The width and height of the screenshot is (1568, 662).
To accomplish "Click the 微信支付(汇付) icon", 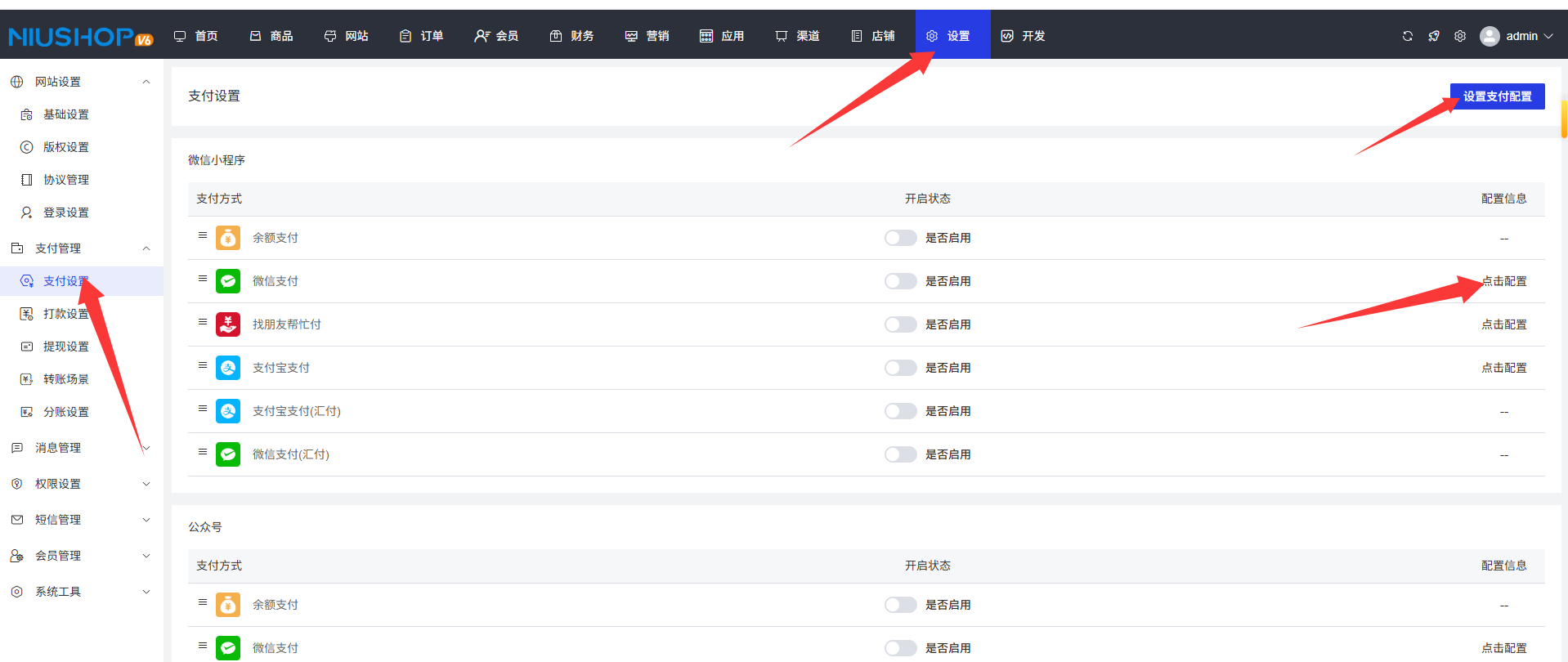I will tap(228, 454).
